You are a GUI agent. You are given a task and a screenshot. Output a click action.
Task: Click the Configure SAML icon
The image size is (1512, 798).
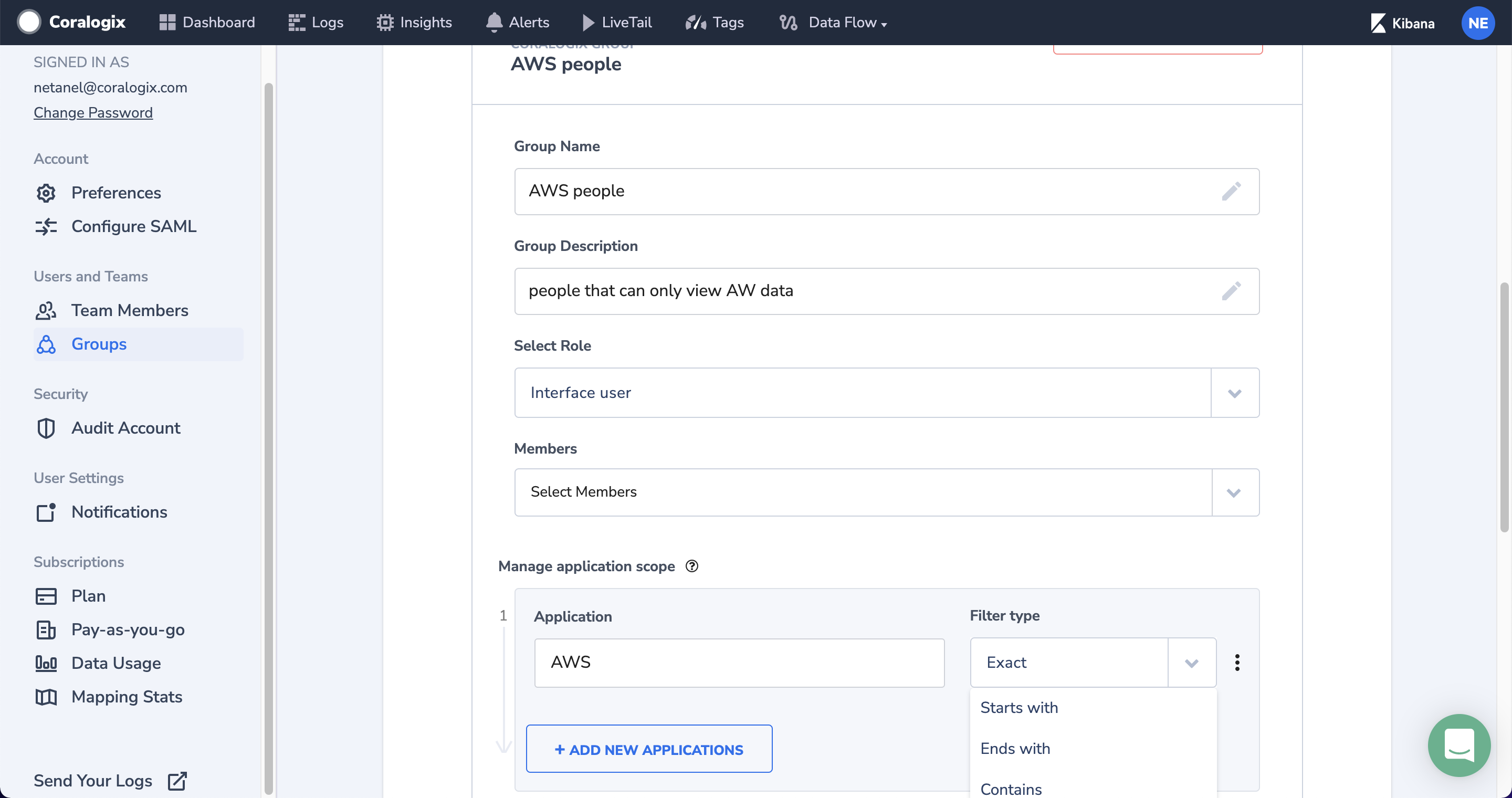[x=46, y=226]
